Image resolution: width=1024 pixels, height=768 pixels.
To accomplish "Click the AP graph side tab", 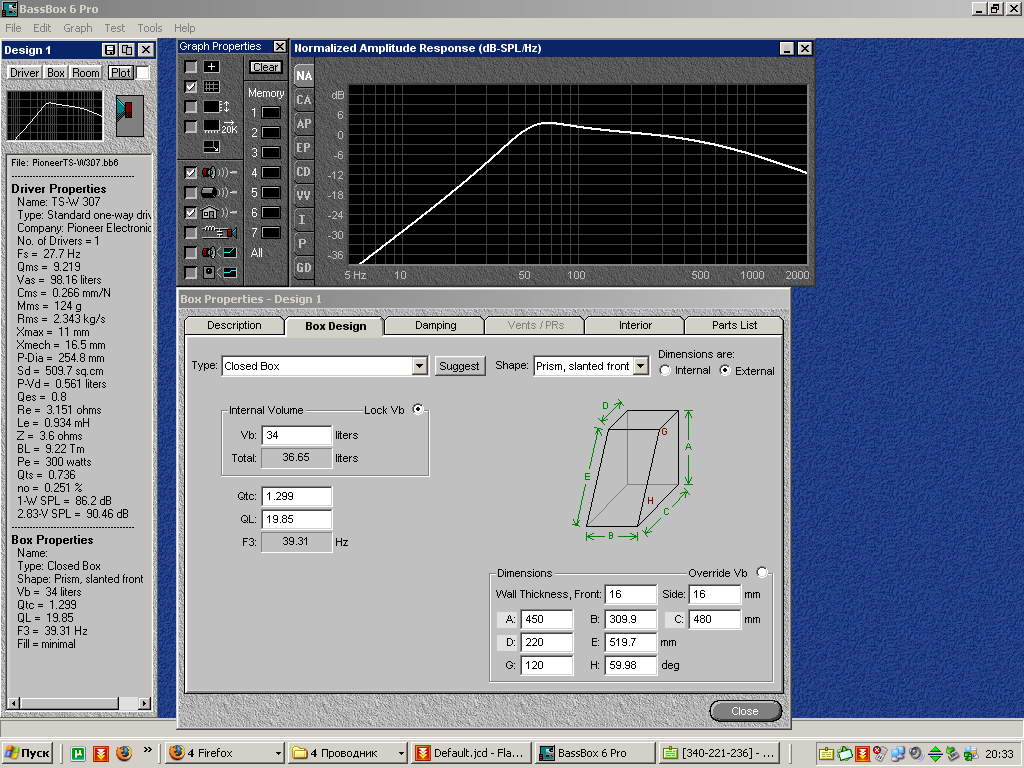I will coord(303,124).
